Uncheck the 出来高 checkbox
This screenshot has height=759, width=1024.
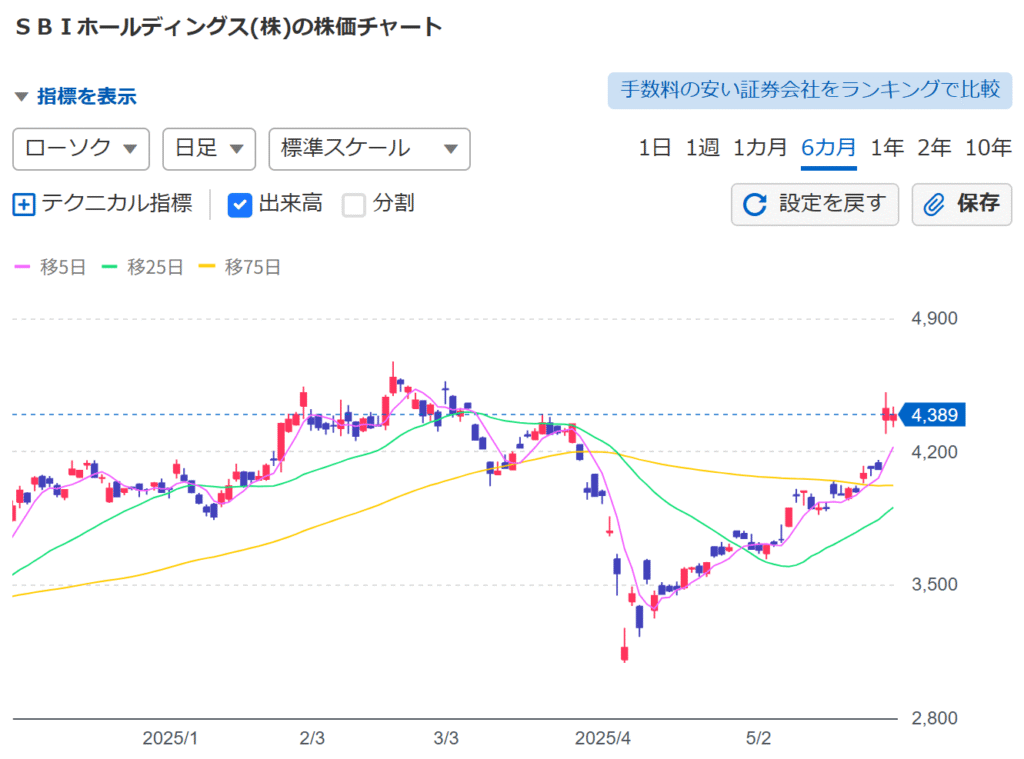[240, 204]
